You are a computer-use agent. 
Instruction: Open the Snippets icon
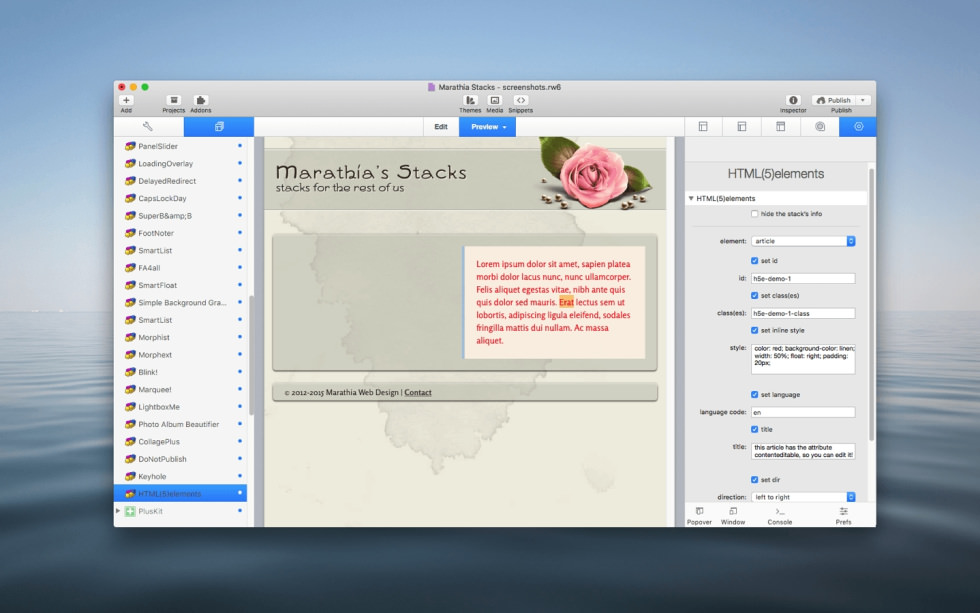click(521, 100)
